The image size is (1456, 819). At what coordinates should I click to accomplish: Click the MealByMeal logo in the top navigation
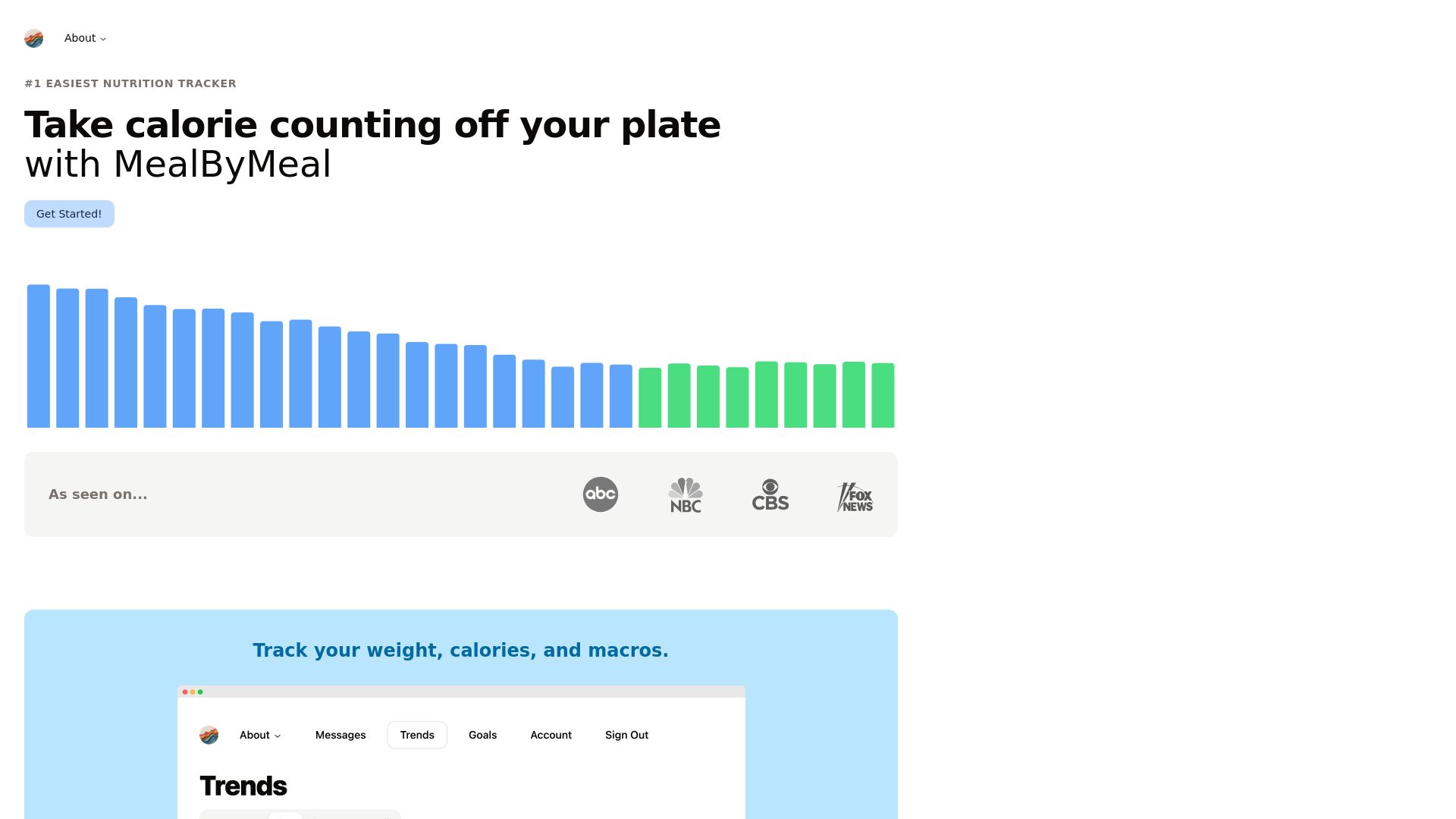click(x=33, y=38)
